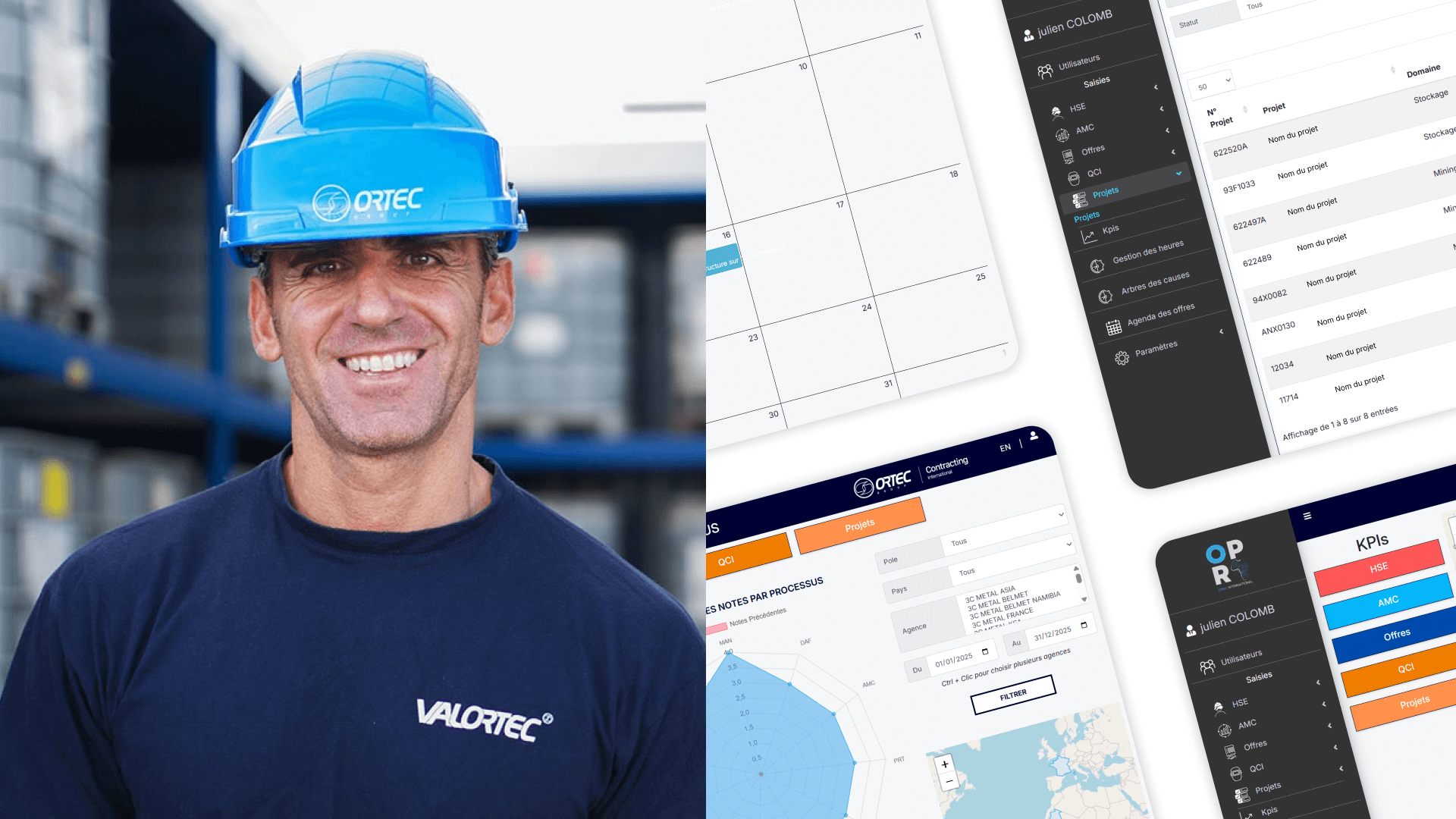Zoom in on the map with plus
The height and width of the screenshot is (819, 1456).
coord(945,764)
